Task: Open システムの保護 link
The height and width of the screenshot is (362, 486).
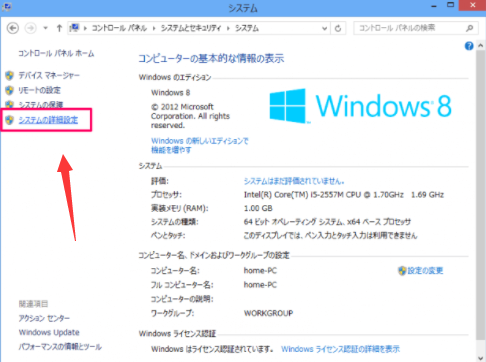Action: coord(41,105)
